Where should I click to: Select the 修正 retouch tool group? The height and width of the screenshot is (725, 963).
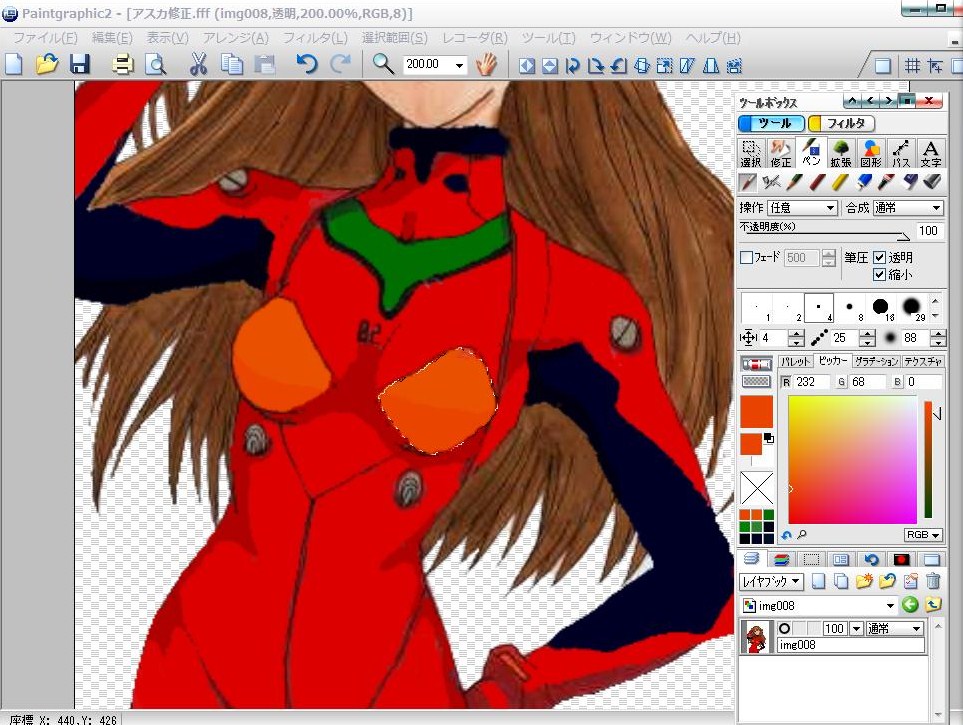point(781,153)
